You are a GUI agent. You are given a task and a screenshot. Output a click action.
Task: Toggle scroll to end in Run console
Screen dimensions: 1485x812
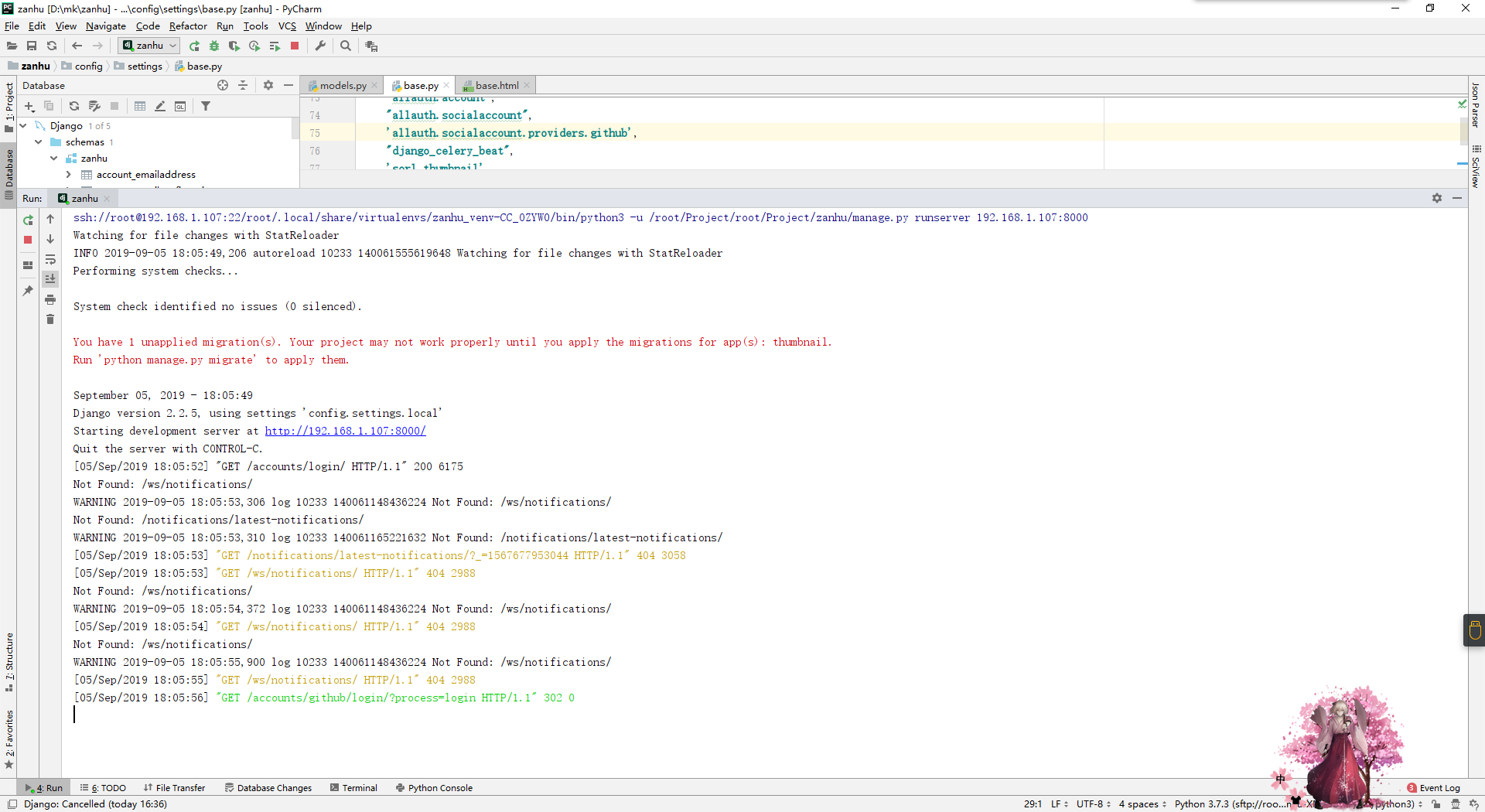pos(50,279)
